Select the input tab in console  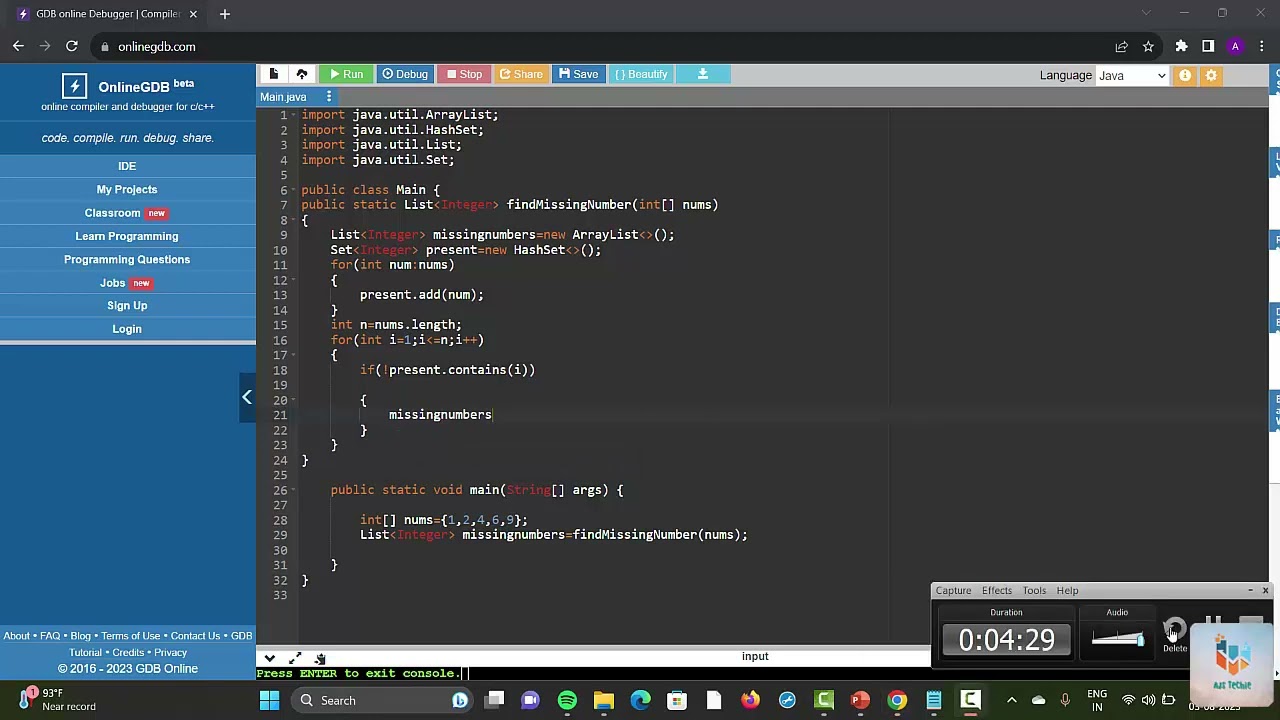pos(755,656)
